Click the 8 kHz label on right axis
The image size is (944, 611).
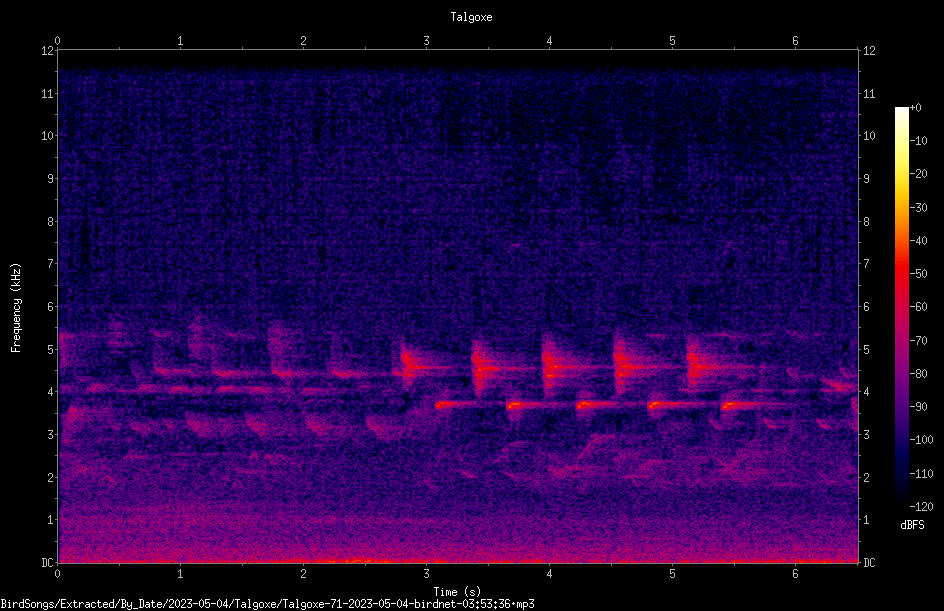(866, 222)
